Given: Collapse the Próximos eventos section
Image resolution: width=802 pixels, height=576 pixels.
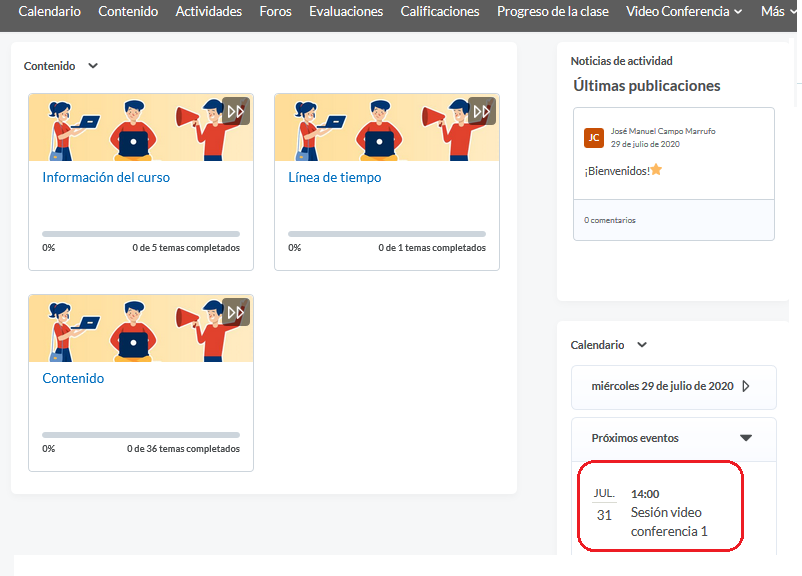Looking at the screenshot, I should tap(745, 438).
